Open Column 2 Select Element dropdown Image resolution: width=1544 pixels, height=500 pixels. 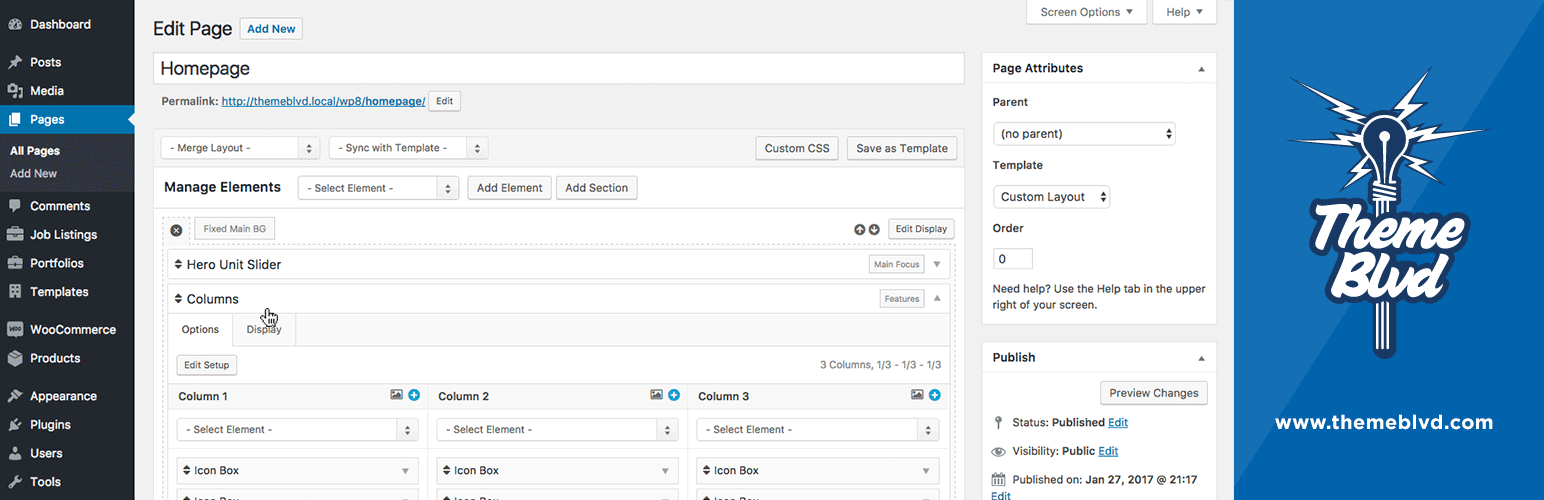pos(558,430)
